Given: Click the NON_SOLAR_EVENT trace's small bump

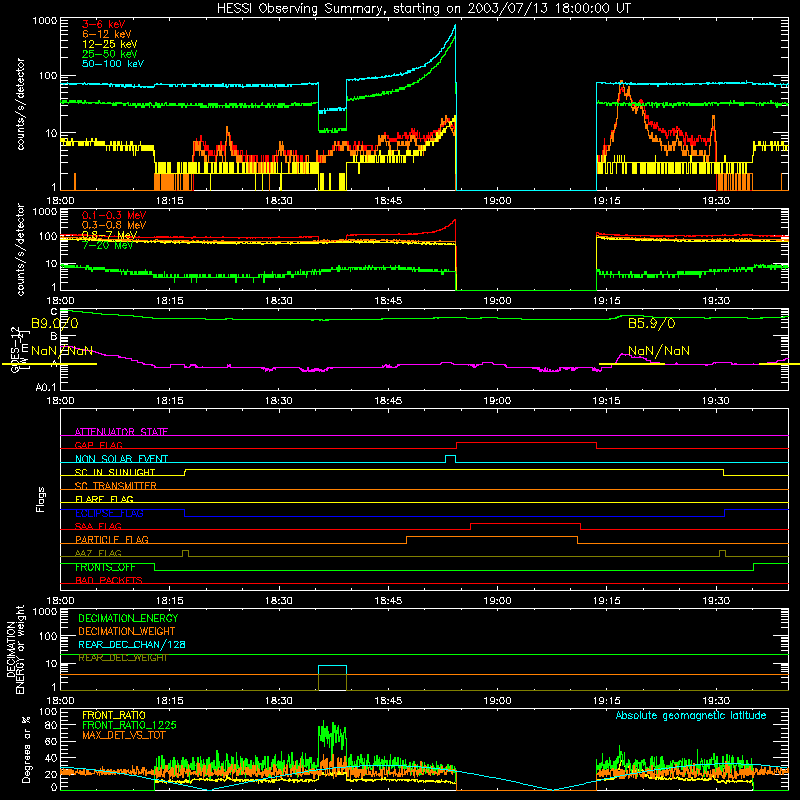Looking at the screenshot, I should click(x=451, y=456).
